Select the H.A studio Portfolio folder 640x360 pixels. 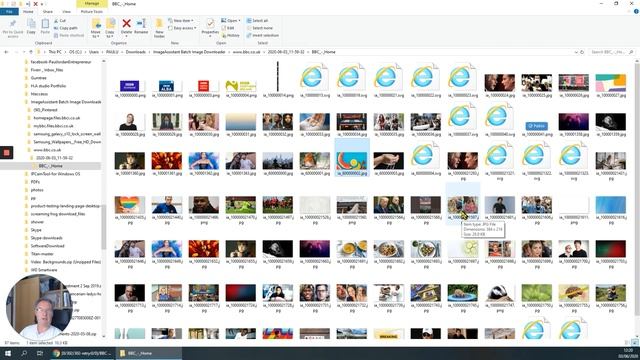pyautogui.click(x=48, y=86)
